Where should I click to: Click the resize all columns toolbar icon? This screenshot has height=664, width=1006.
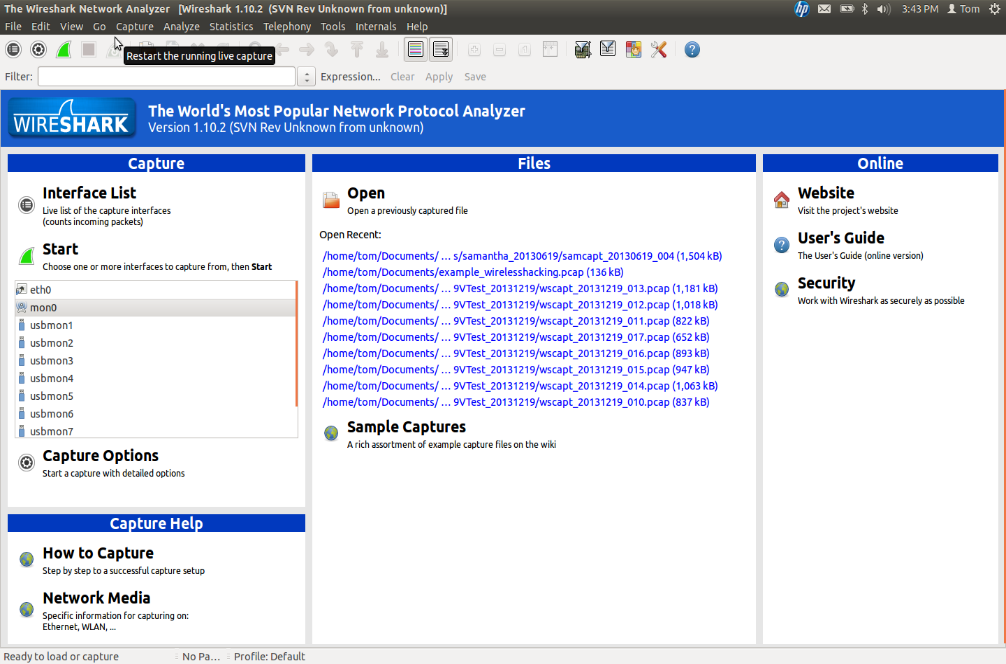pyautogui.click(x=550, y=50)
